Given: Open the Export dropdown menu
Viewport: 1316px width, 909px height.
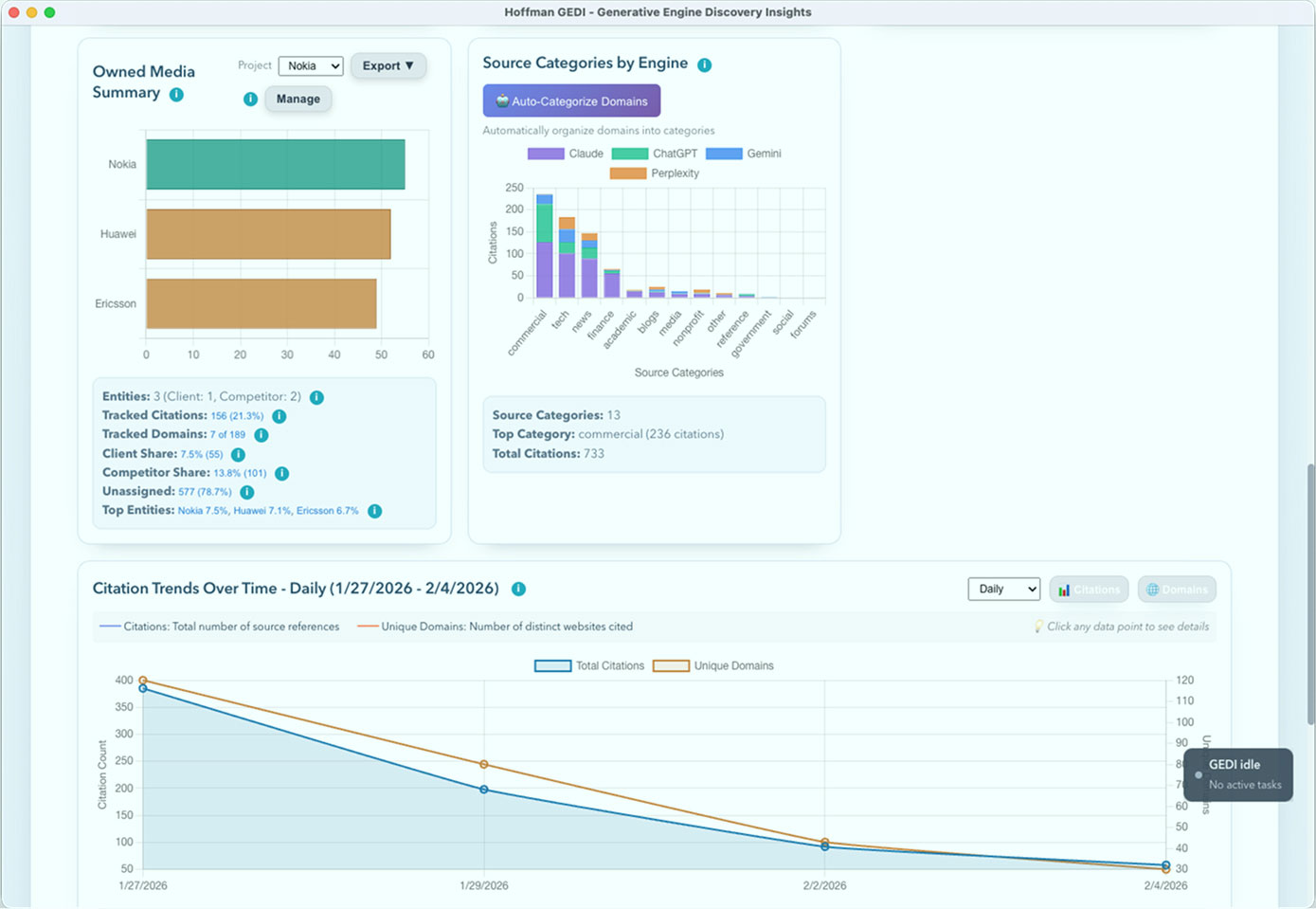Looking at the screenshot, I should 388,65.
